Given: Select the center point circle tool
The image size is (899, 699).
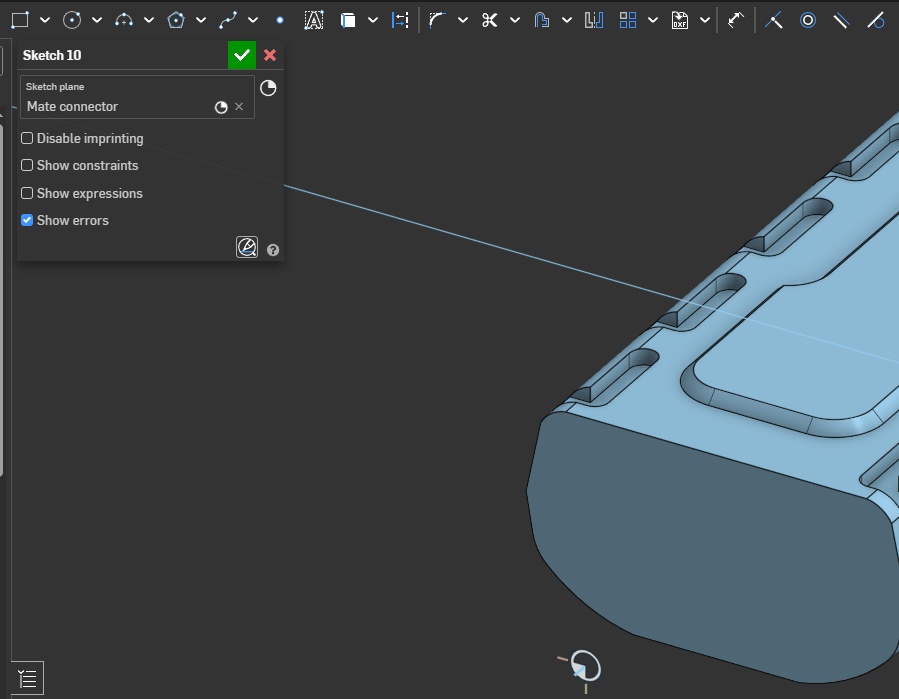Looking at the screenshot, I should [72, 20].
